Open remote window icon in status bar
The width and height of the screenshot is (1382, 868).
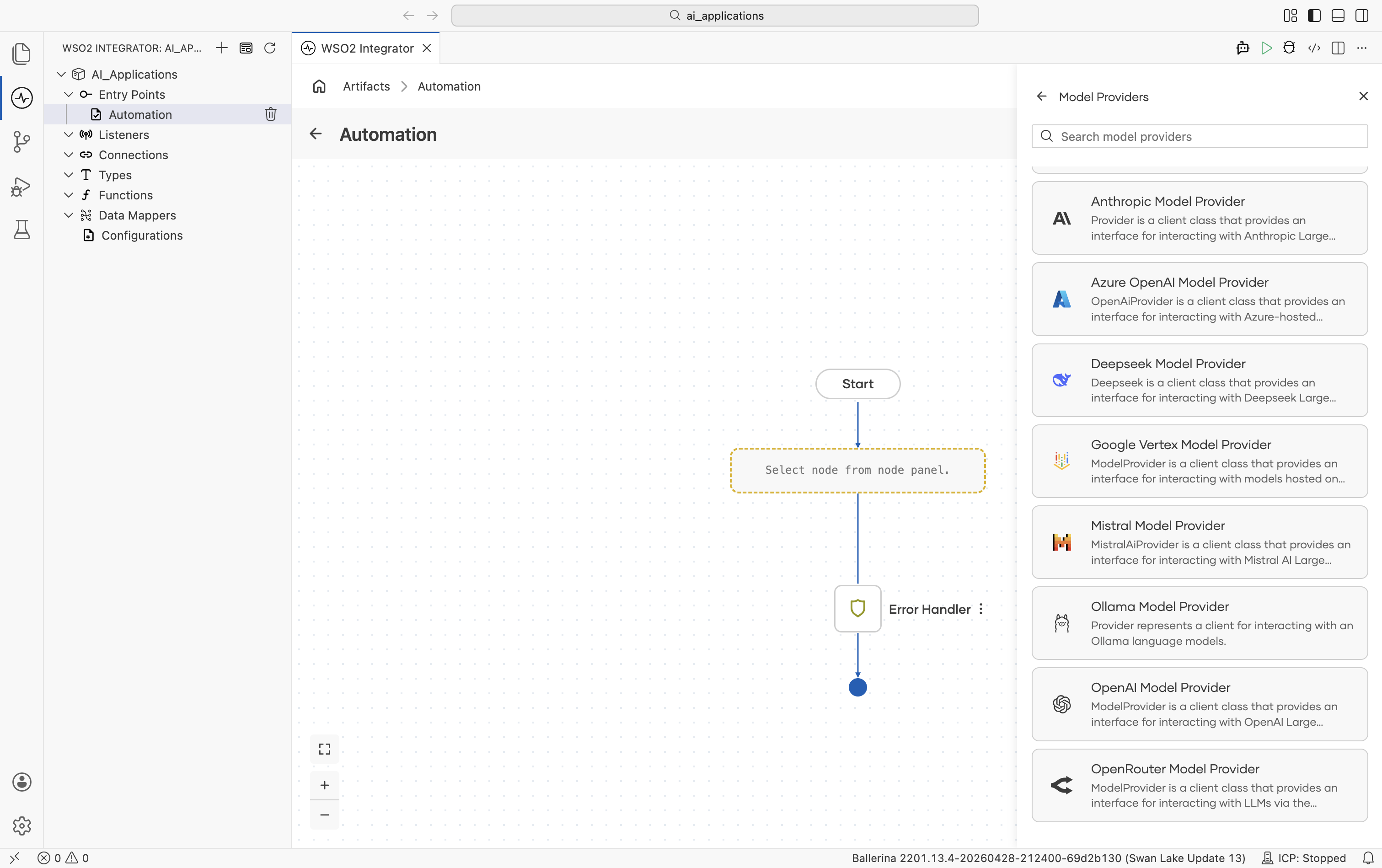[x=15, y=857]
